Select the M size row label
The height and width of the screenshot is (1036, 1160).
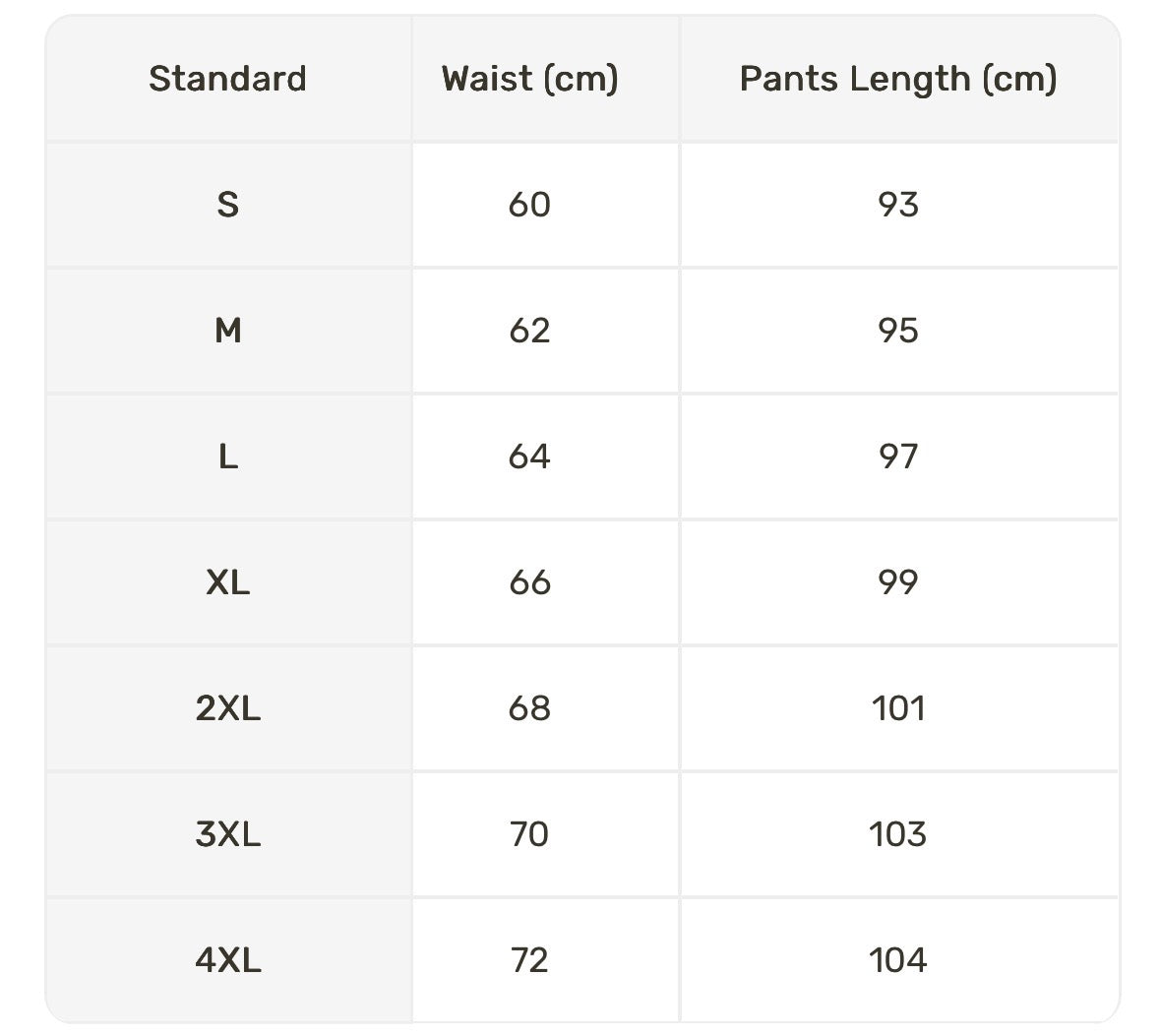[x=227, y=331]
